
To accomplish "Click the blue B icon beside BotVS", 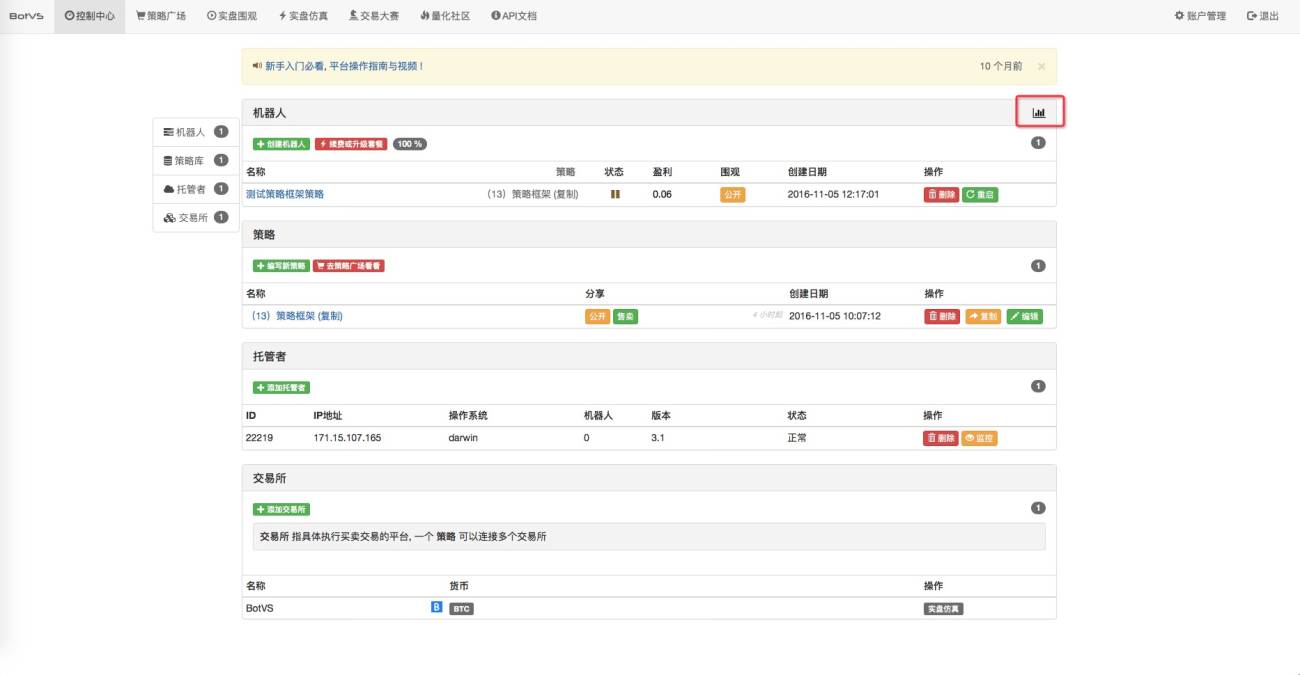I will pos(436,607).
